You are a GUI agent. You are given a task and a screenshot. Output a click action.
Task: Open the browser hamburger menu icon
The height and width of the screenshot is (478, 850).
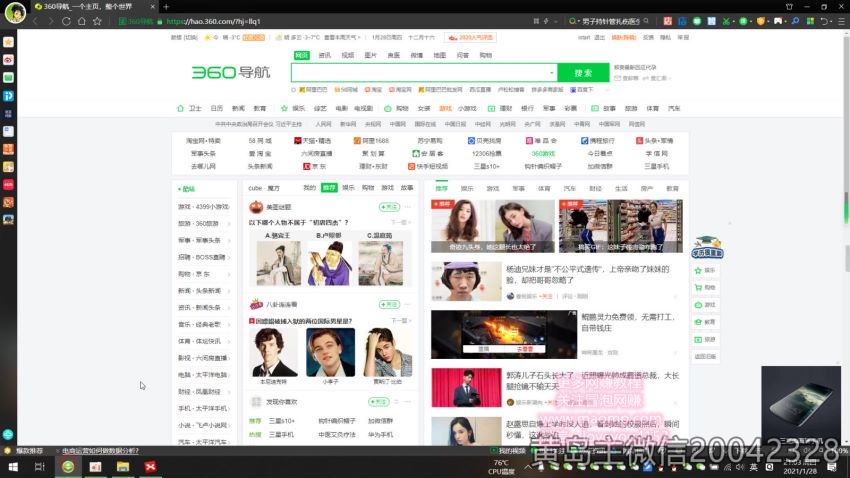pos(841,21)
